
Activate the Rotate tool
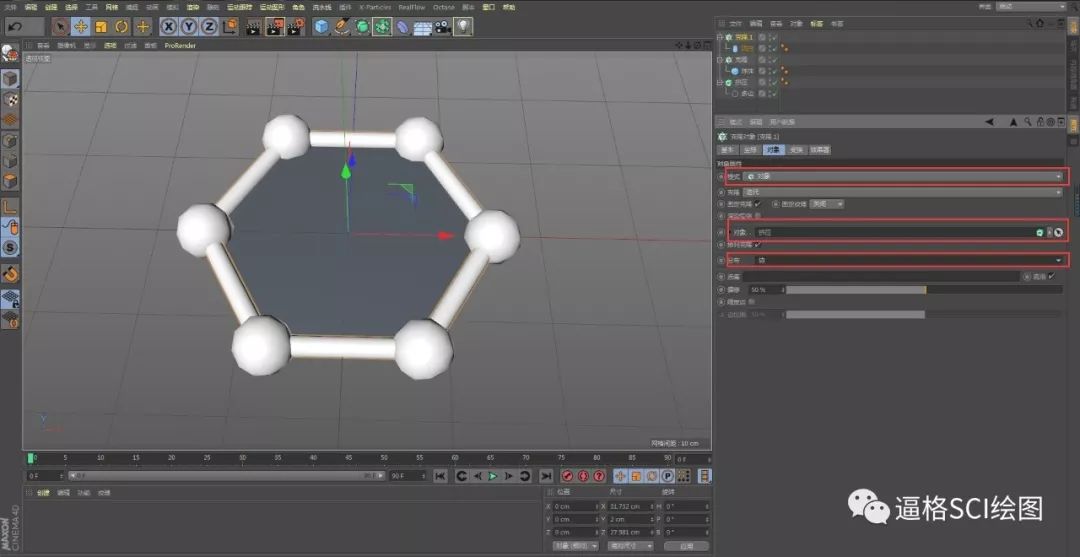[x=122, y=26]
